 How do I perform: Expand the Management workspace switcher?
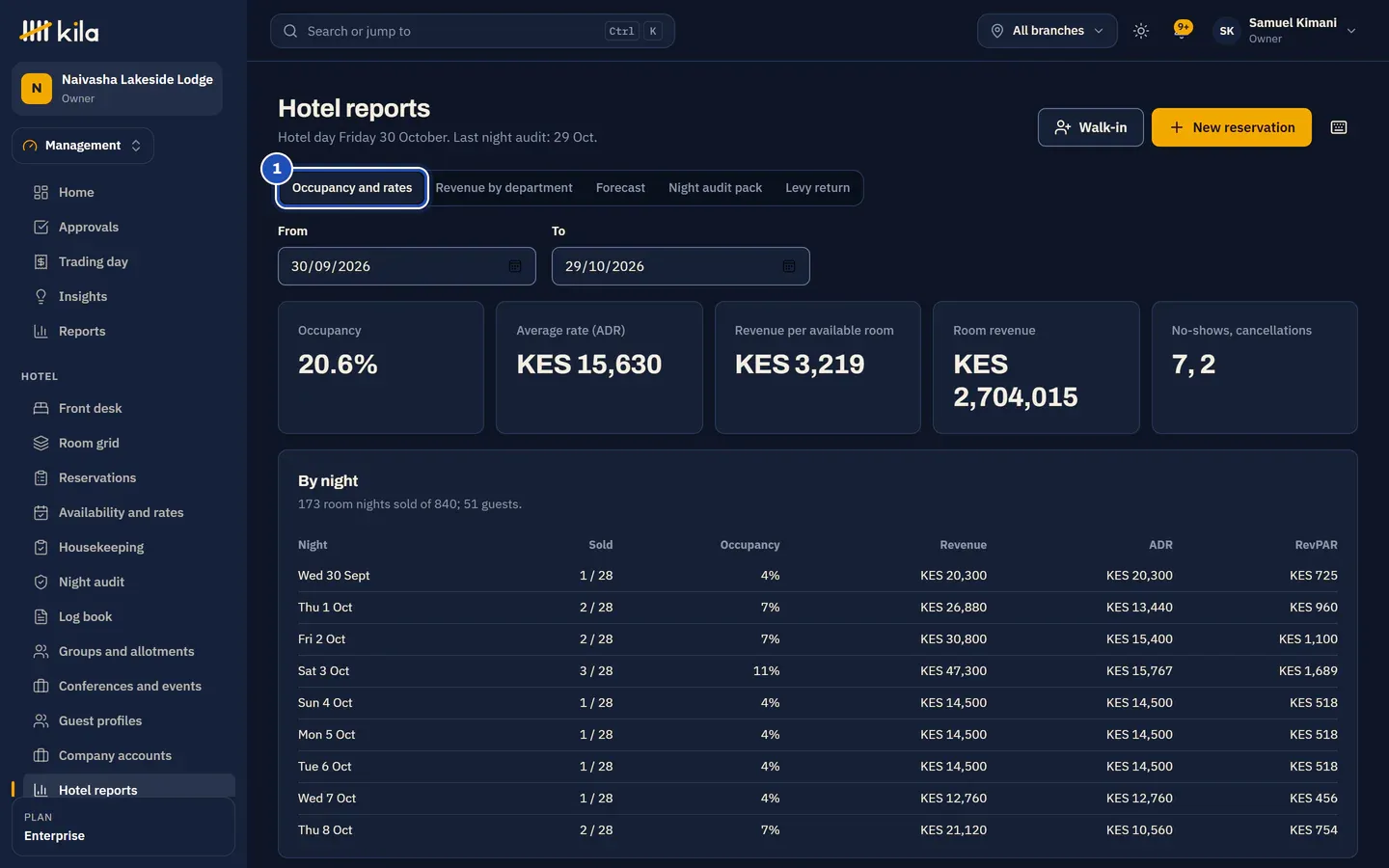[83, 146]
